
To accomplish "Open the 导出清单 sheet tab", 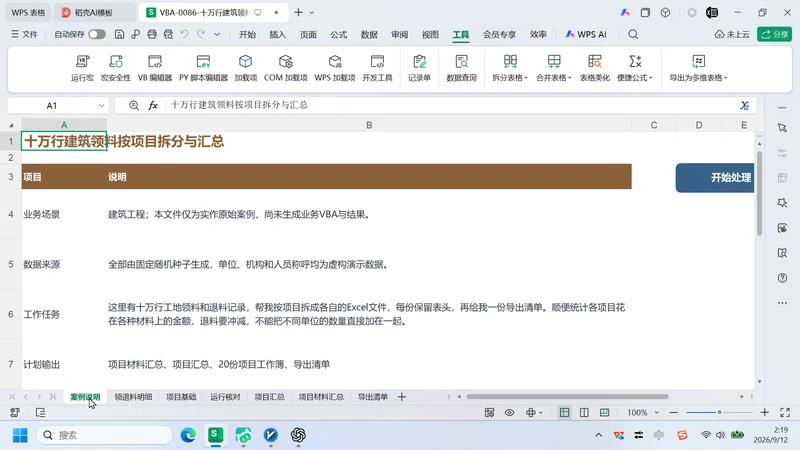I will point(372,397).
